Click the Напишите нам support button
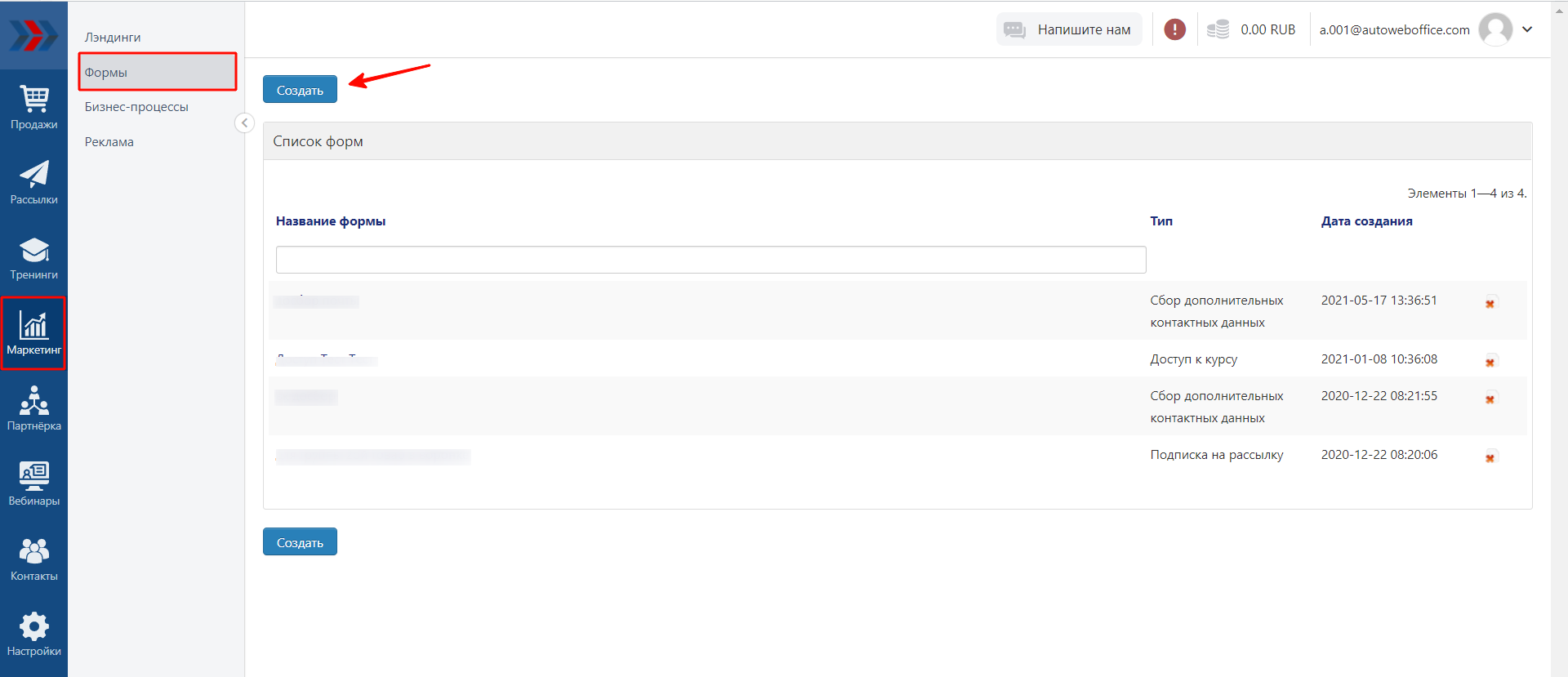This screenshot has height=677, width=1568. pos(1069,29)
